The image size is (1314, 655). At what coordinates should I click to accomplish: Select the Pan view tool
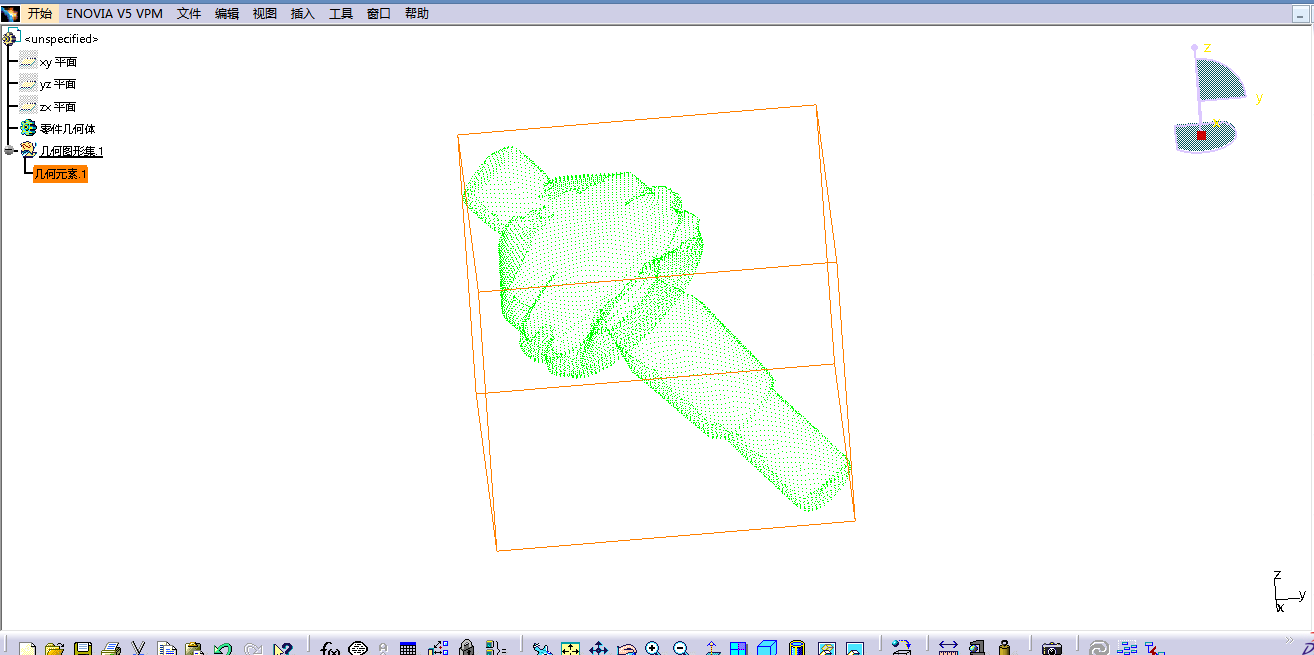click(598, 648)
